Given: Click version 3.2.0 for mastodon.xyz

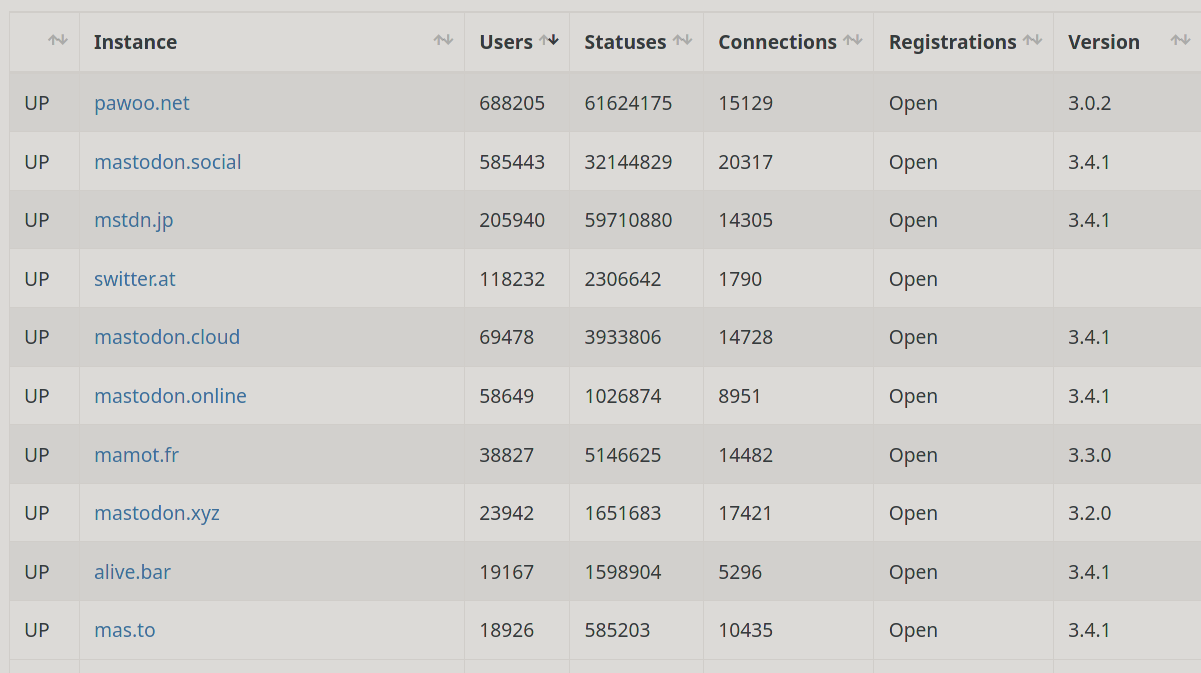Looking at the screenshot, I should click(x=1089, y=513).
